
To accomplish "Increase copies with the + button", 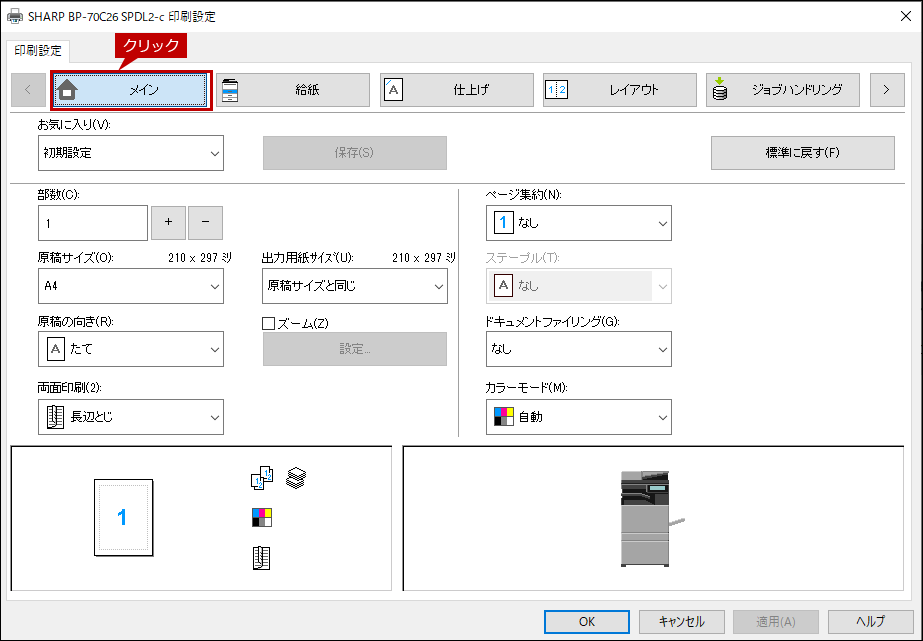I will 168,222.
